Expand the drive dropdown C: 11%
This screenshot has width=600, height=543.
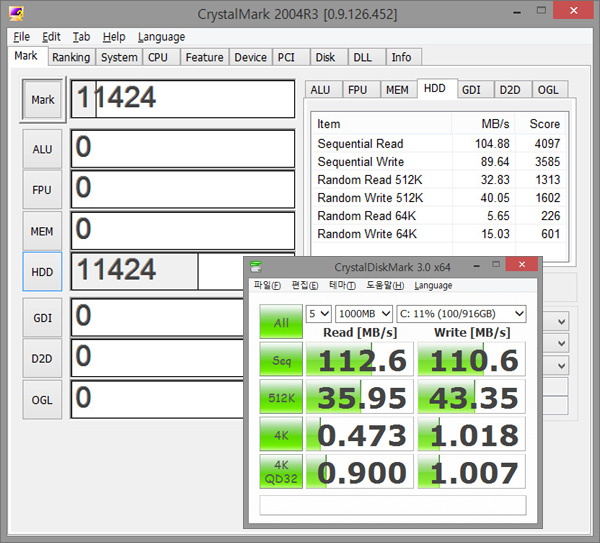tap(461, 314)
